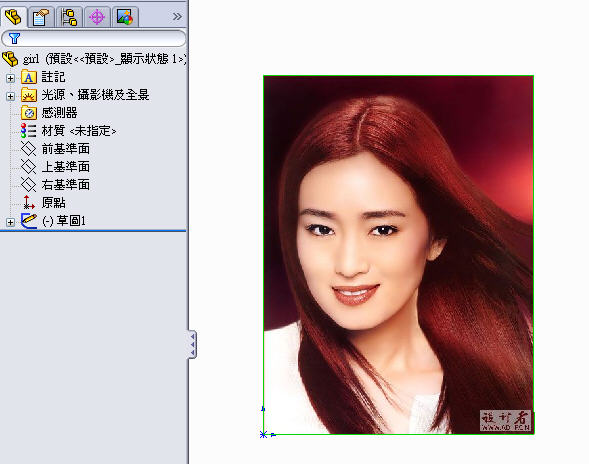Expand the 註記 annotations folder
This screenshot has width=589, height=464.
click(11, 78)
